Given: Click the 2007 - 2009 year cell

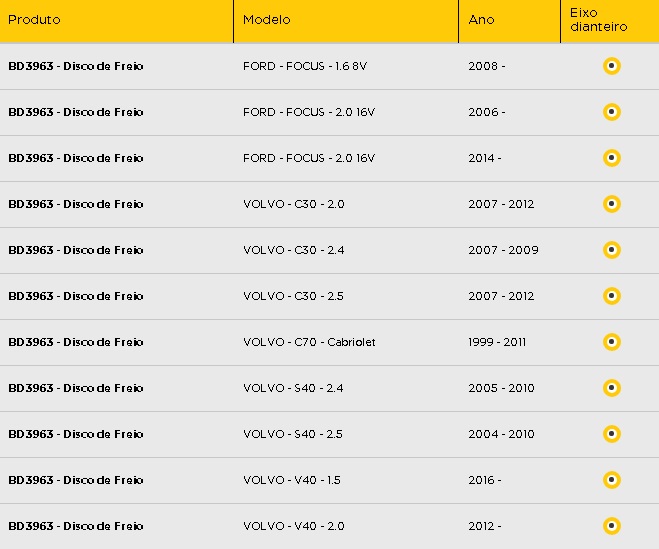Looking at the screenshot, I should pyautogui.click(x=503, y=250).
